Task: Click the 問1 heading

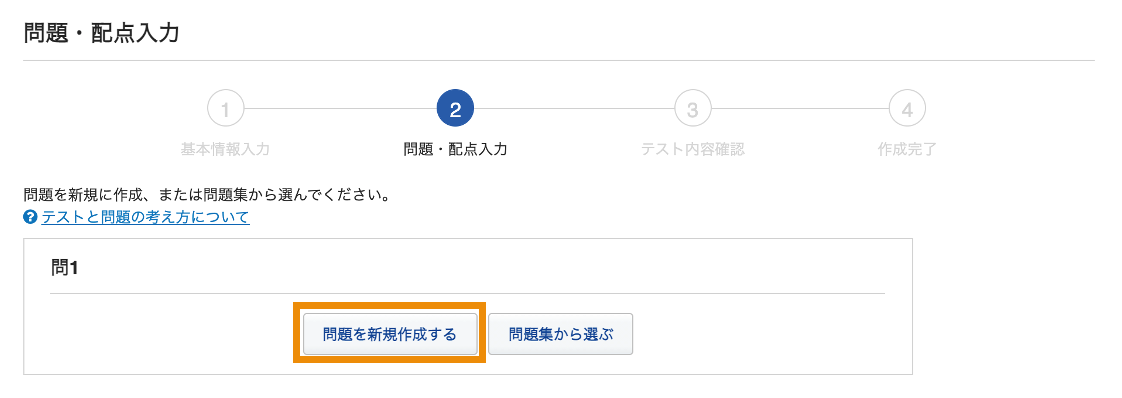Action: point(64,267)
